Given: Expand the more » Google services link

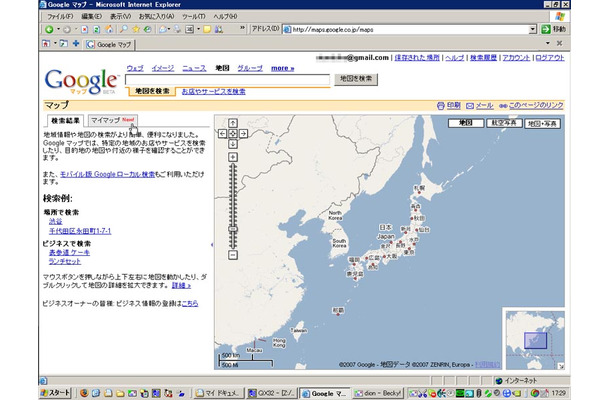Looking at the screenshot, I should pyautogui.click(x=281, y=69).
